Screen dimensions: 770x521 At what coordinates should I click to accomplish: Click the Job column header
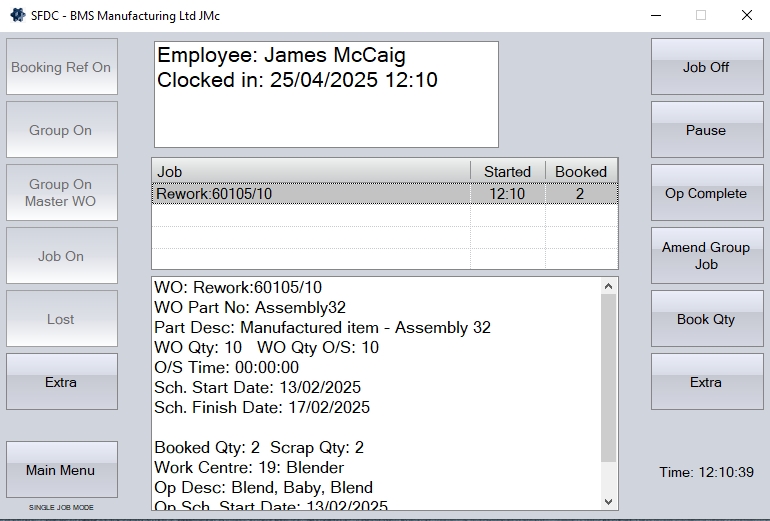coord(310,171)
